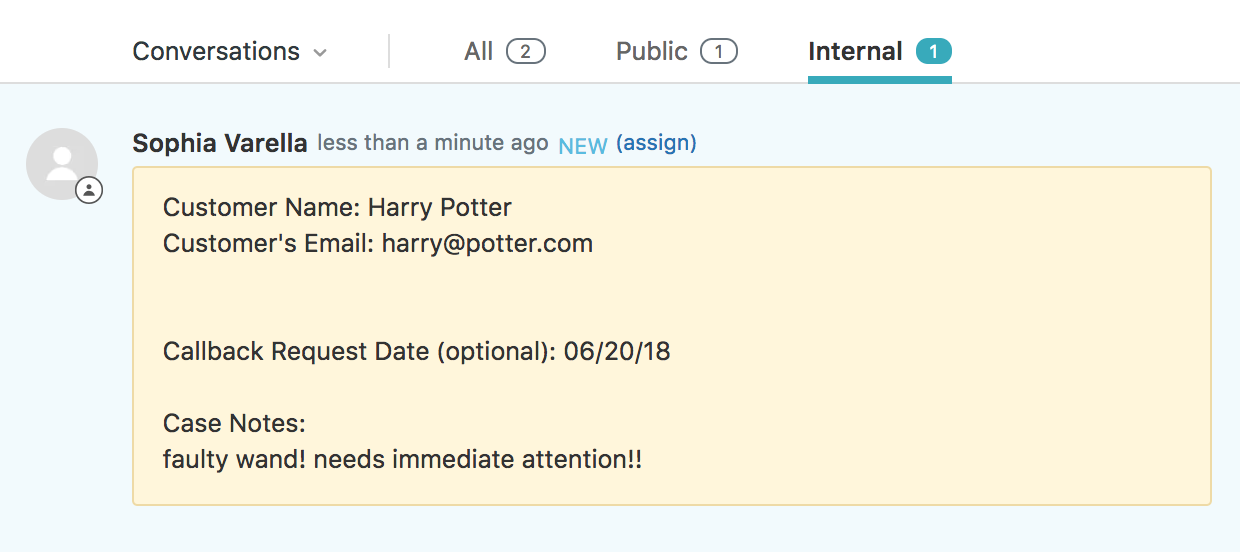Click Sophia Varella's avatar image
Screen dimensions: 1240x552
pos(62,164)
